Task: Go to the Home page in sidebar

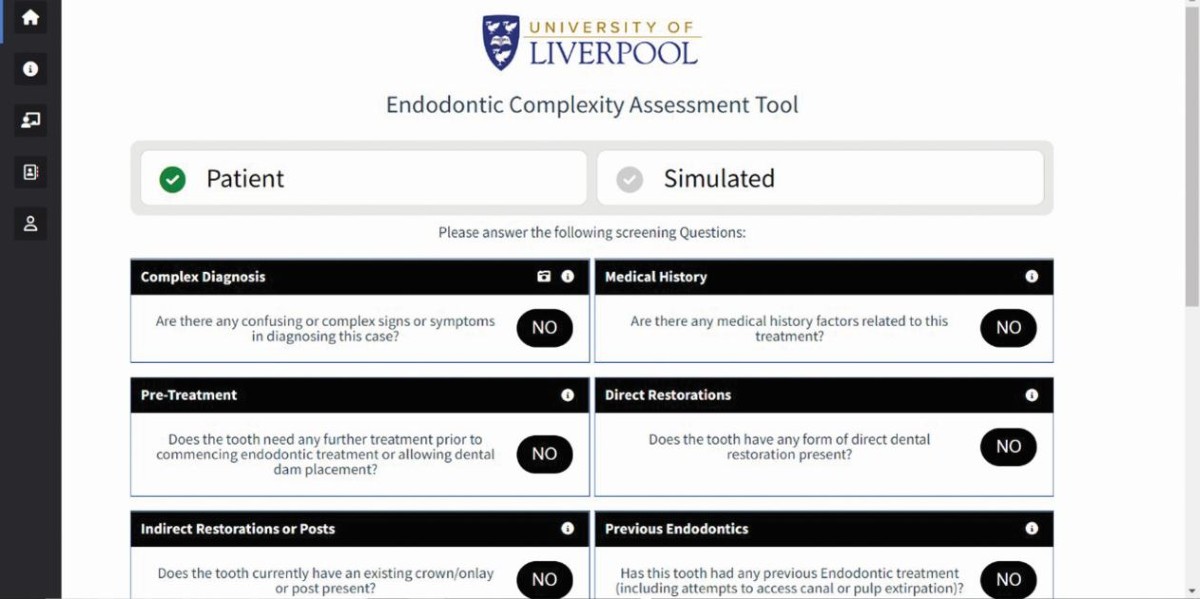Action: (x=30, y=18)
